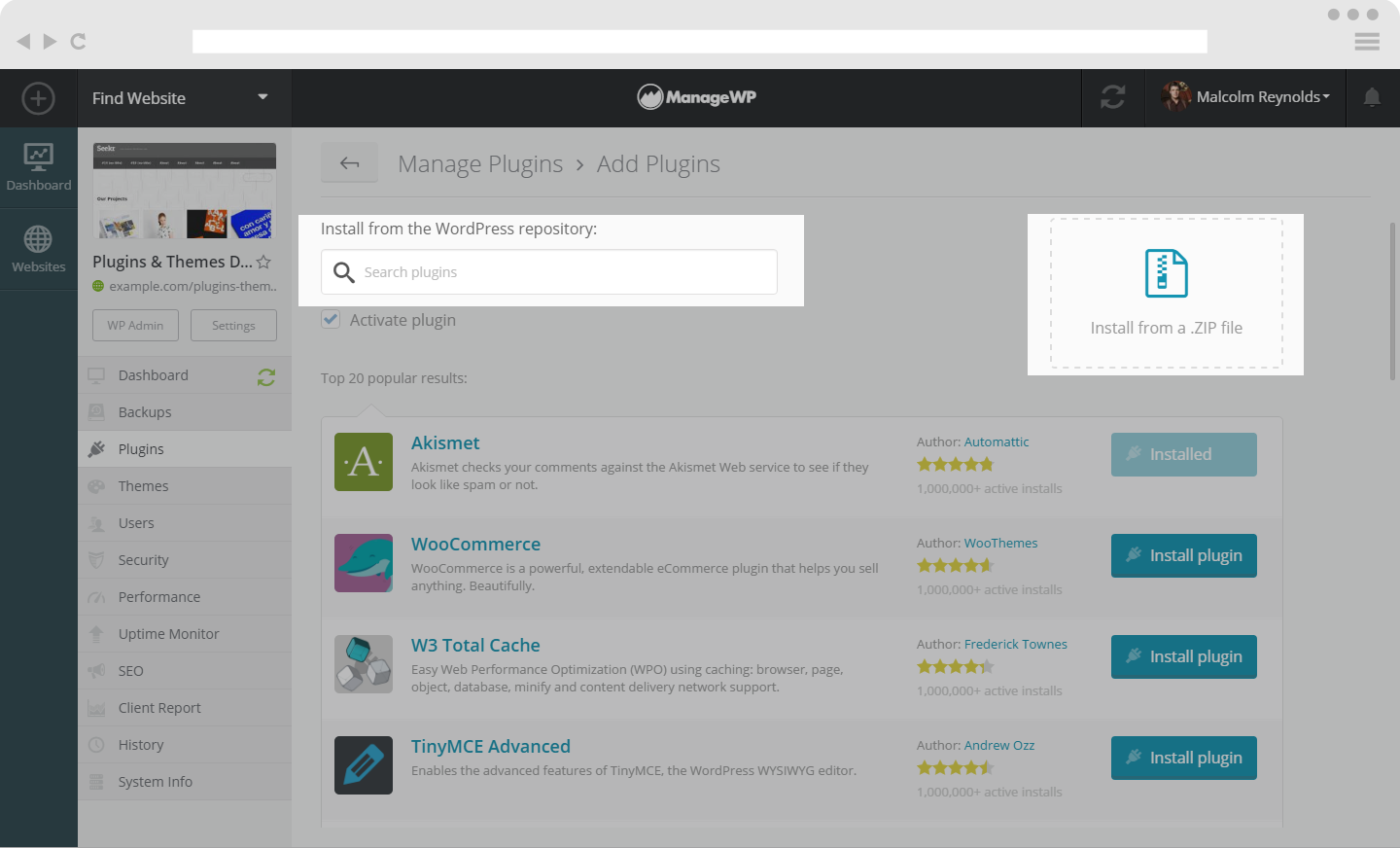Click the 'Top 20 popular results:' heading
Viewport: 1400px width, 848px height.
coord(394,378)
